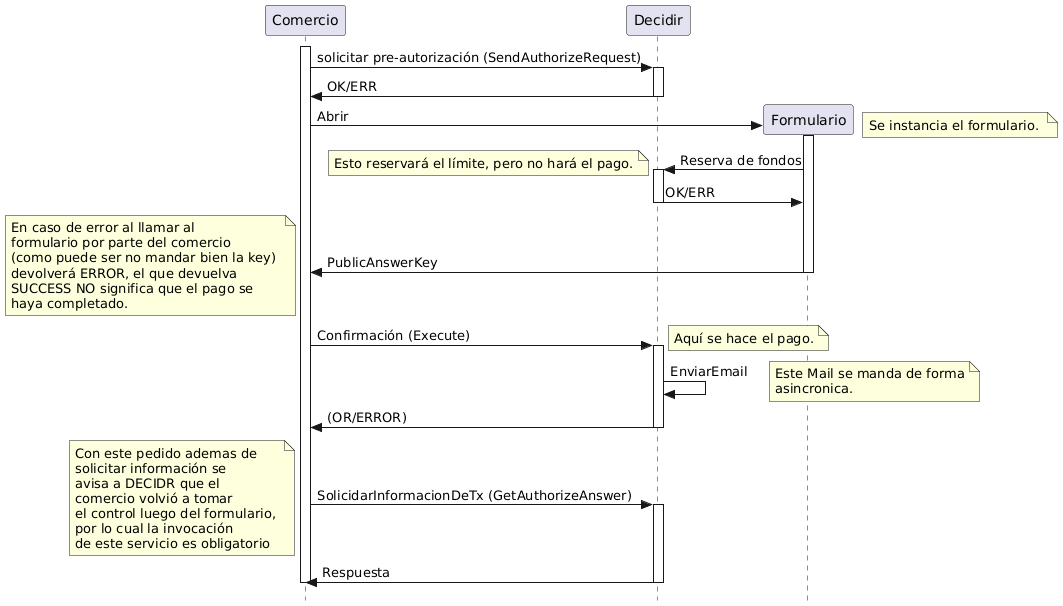Select the GetAuthorizeAnswer message label
This screenshot has height=606, width=1063.
474,496
